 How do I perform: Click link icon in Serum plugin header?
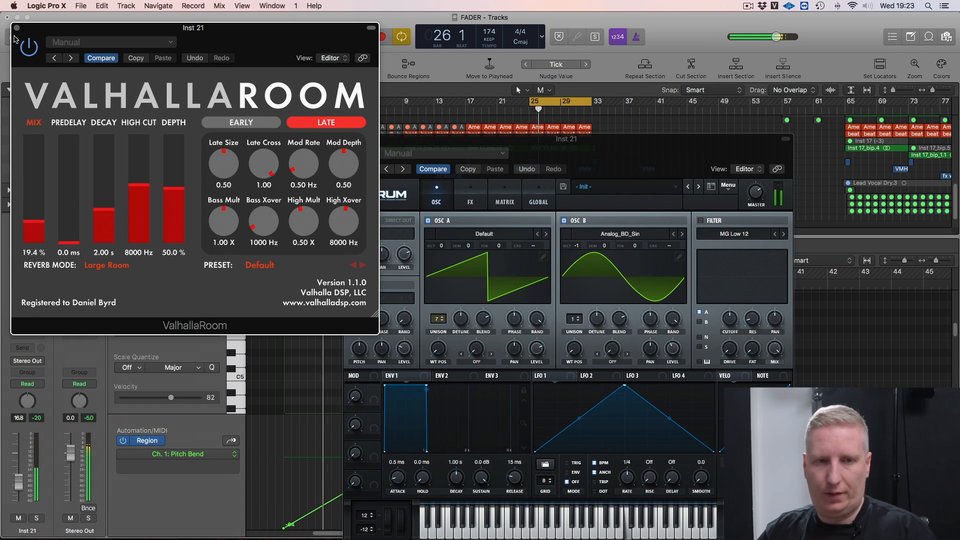click(777, 169)
